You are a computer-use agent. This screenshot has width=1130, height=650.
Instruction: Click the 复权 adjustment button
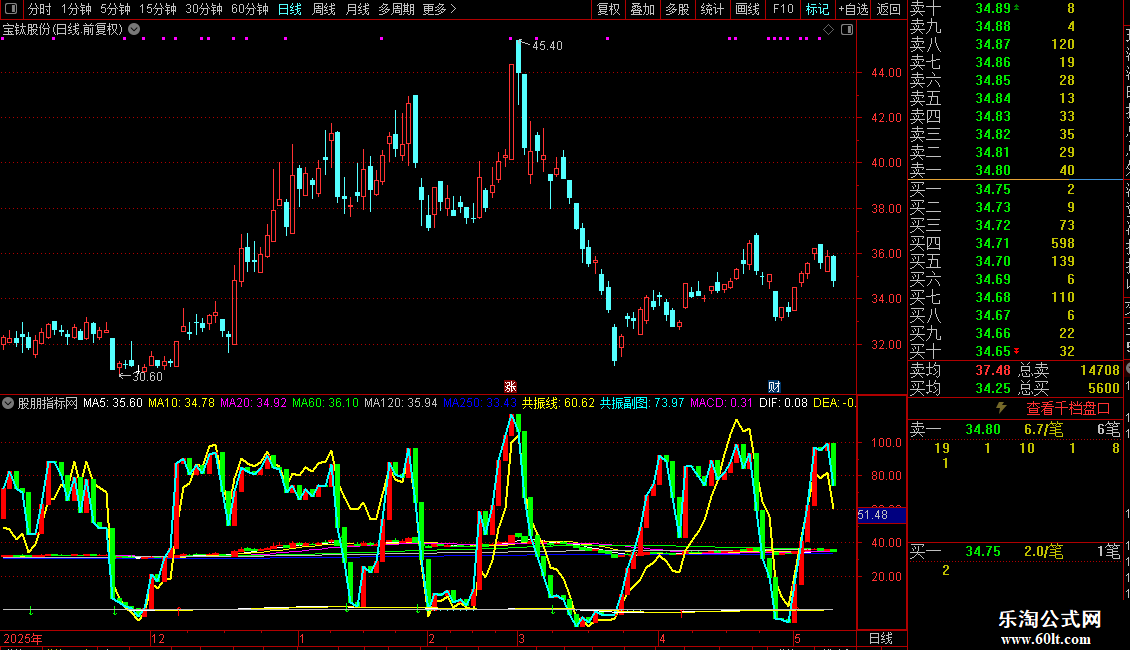point(608,9)
